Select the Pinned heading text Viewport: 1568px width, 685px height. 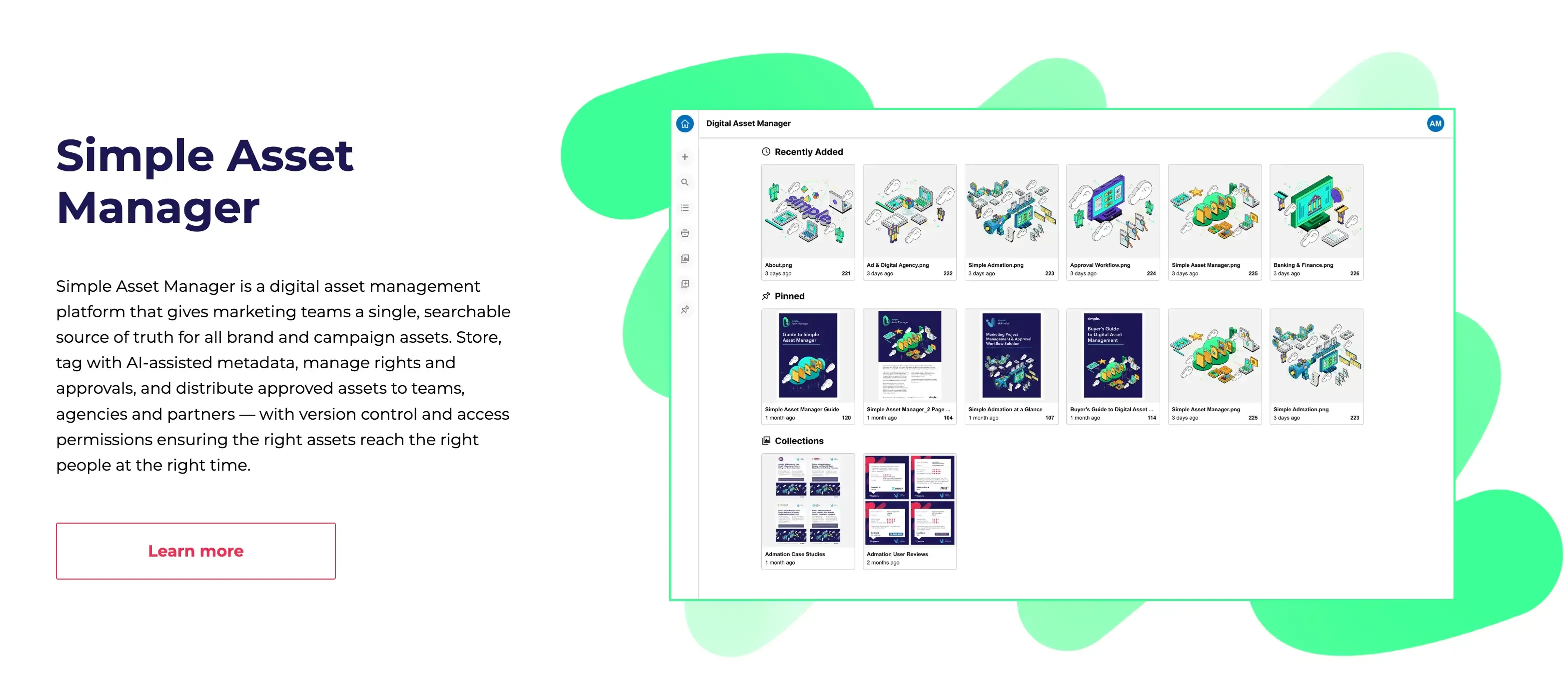pyautogui.click(x=789, y=296)
